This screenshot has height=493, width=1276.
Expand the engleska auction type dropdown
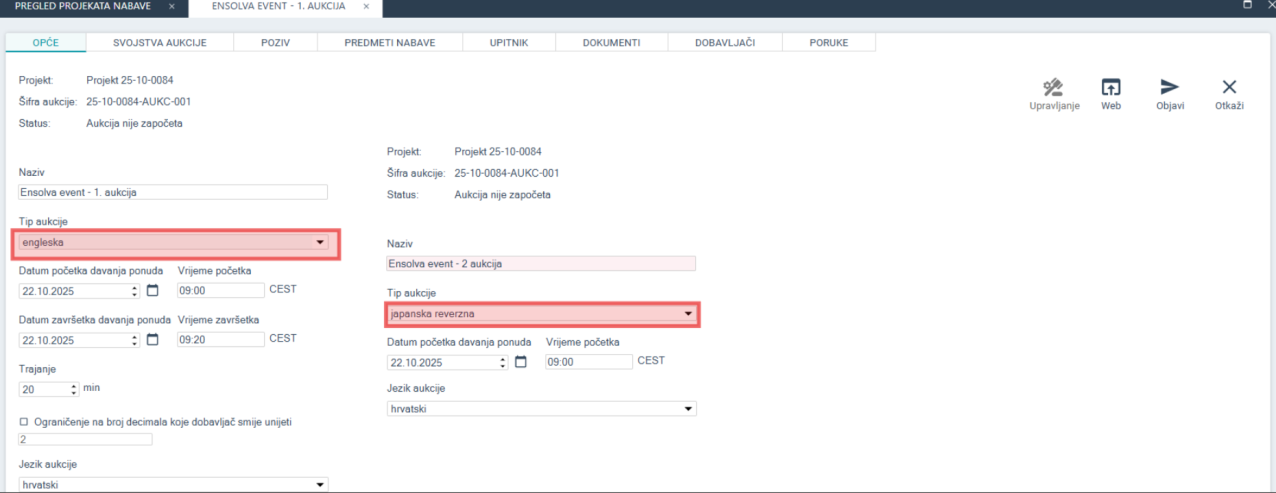(x=320, y=242)
